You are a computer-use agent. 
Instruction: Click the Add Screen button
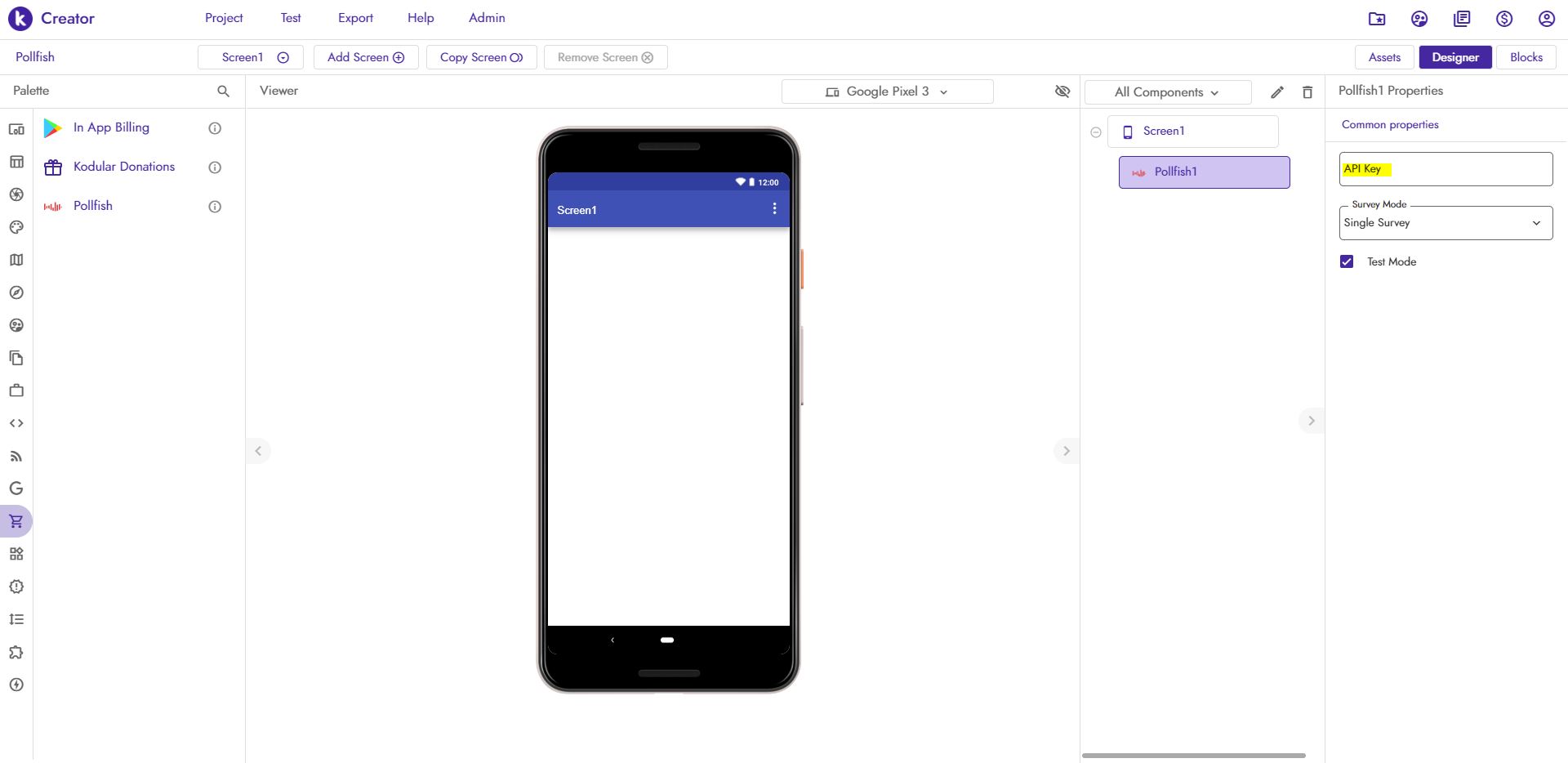(x=366, y=57)
